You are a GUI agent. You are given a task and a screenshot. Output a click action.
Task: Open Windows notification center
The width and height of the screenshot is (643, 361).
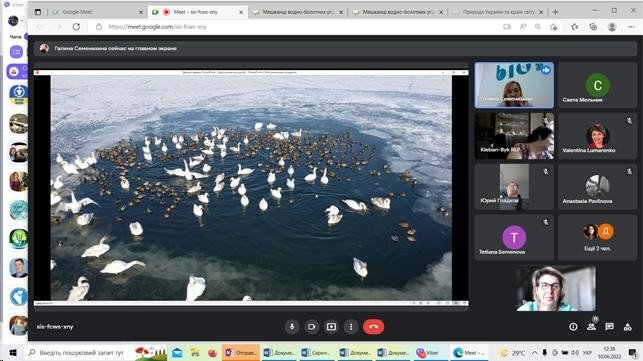(x=633, y=352)
